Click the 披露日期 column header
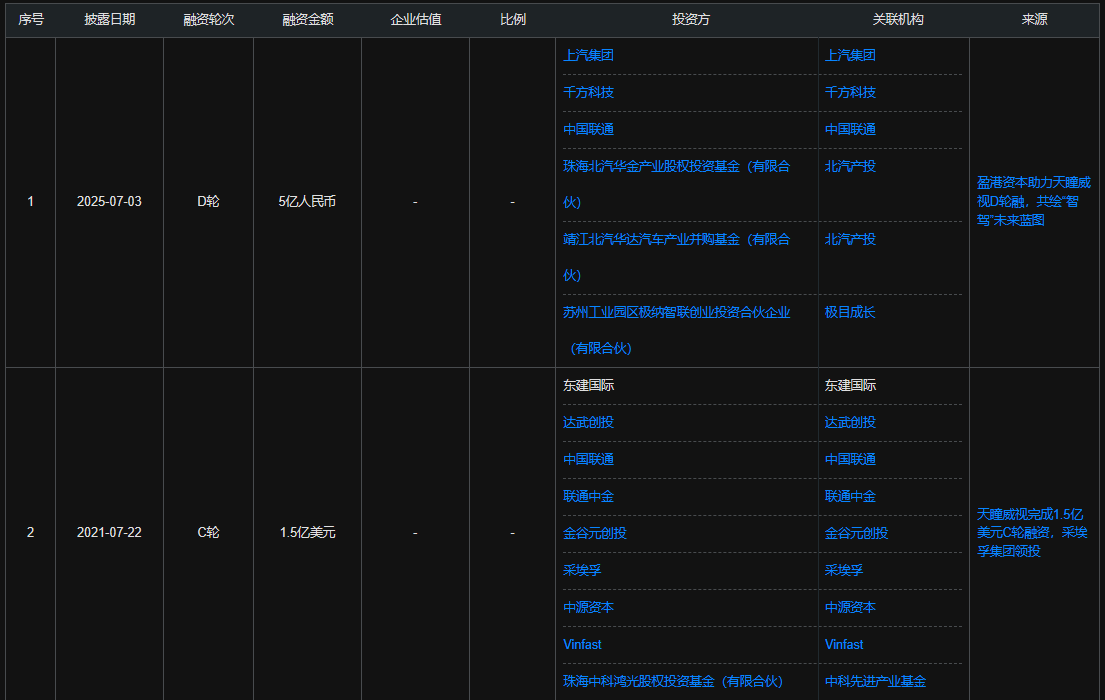 point(109,20)
